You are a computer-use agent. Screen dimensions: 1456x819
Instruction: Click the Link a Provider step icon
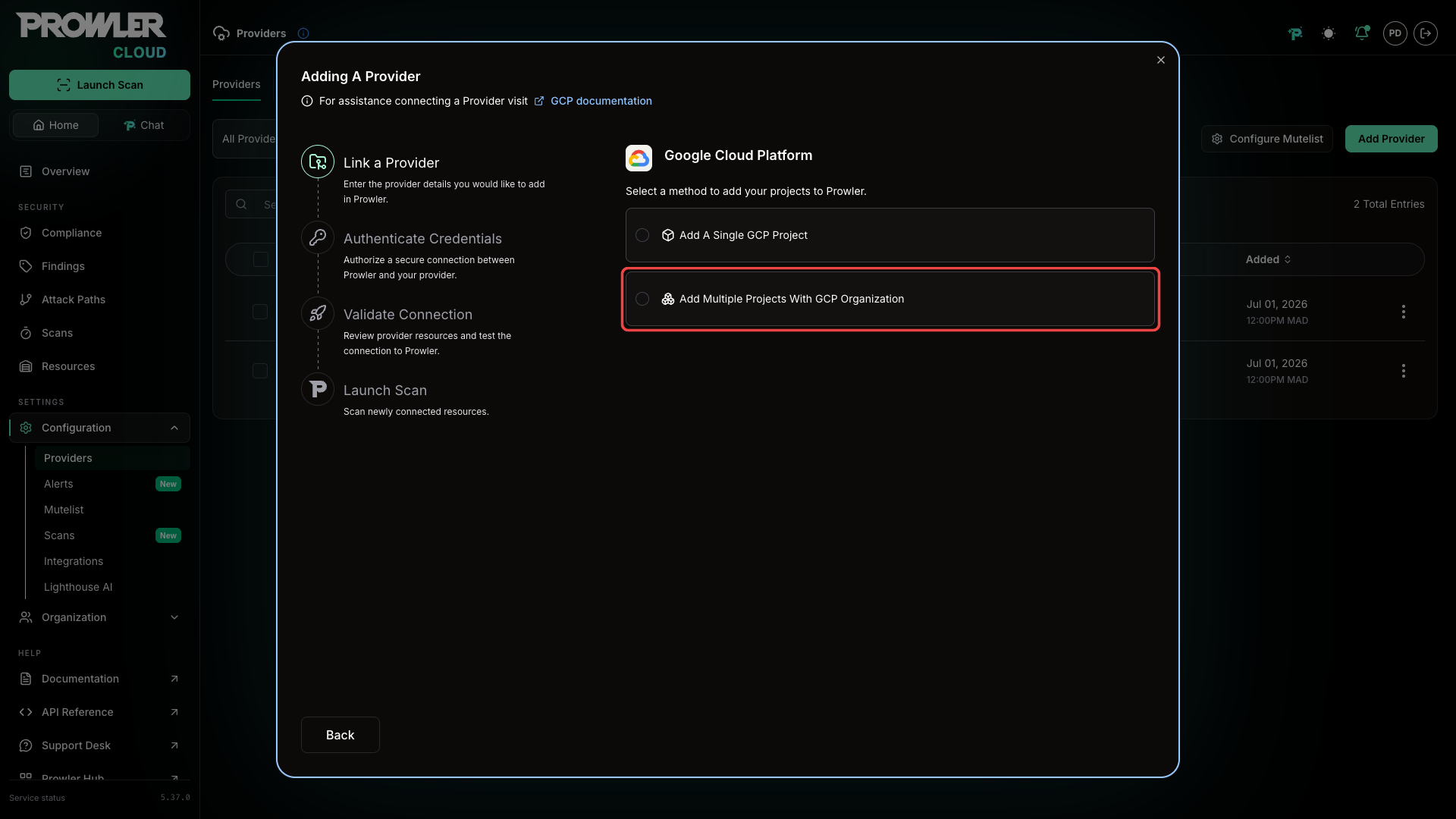click(x=318, y=162)
